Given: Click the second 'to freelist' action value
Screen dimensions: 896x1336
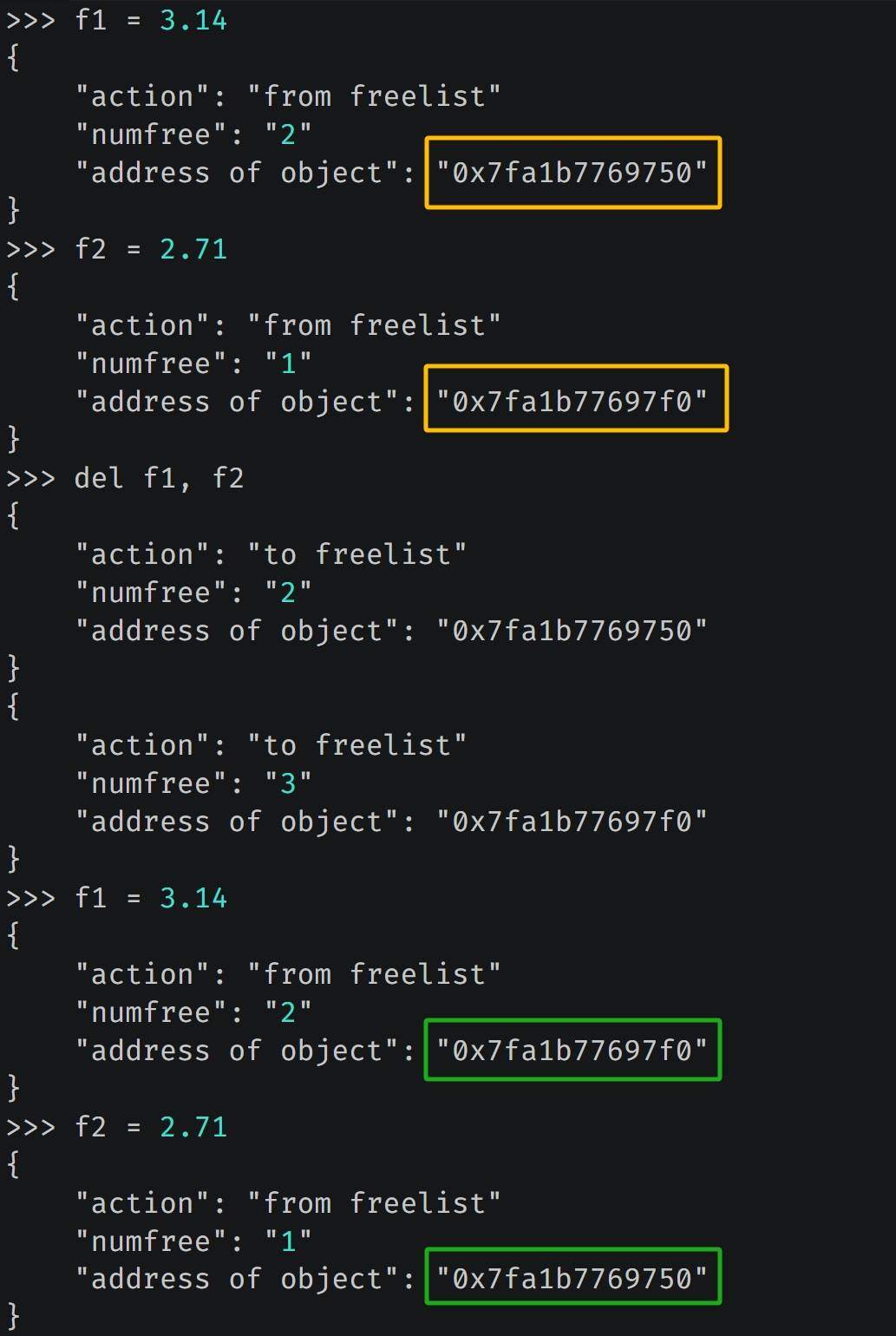Looking at the screenshot, I should pyautogui.click(x=356, y=745).
